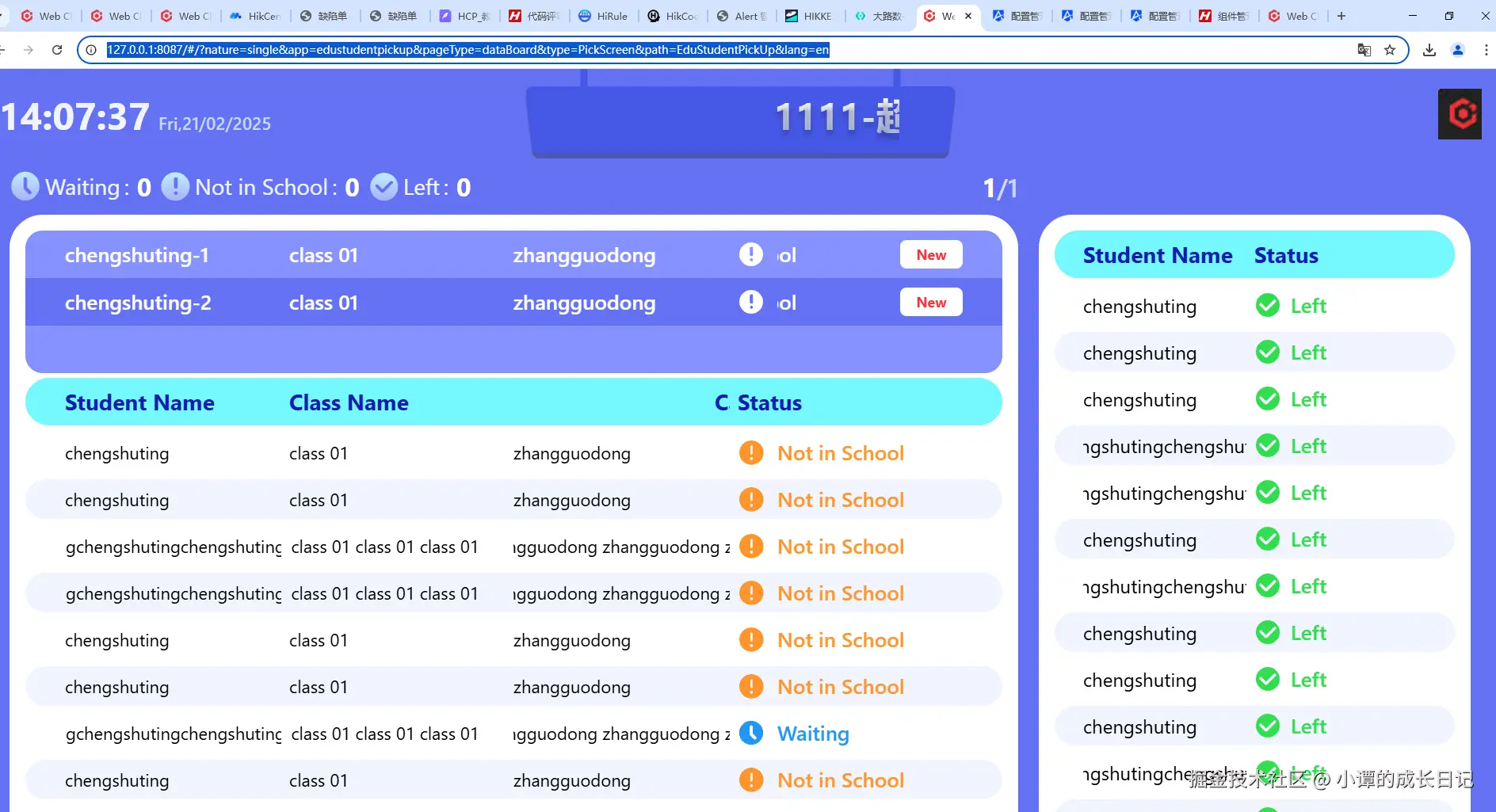The height and width of the screenshot is (812, 1496).
Task: Switch to the HiRule browser tab
Action: click(x=604, y=16)
